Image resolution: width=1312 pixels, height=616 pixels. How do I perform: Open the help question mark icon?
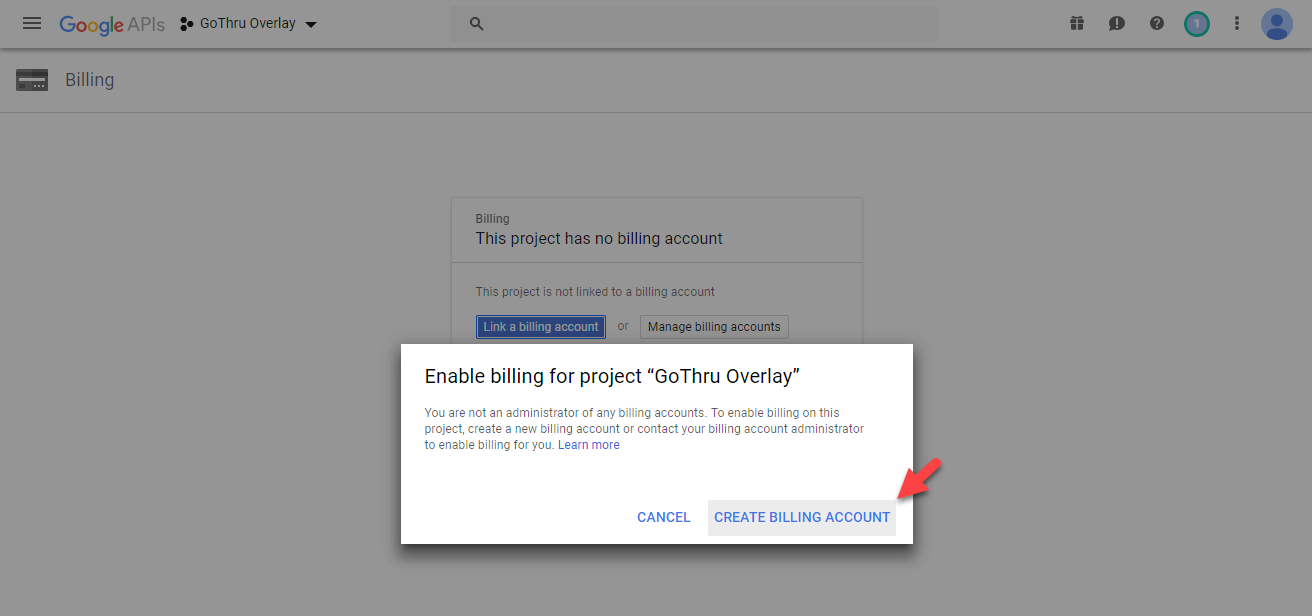[1157, 22]
